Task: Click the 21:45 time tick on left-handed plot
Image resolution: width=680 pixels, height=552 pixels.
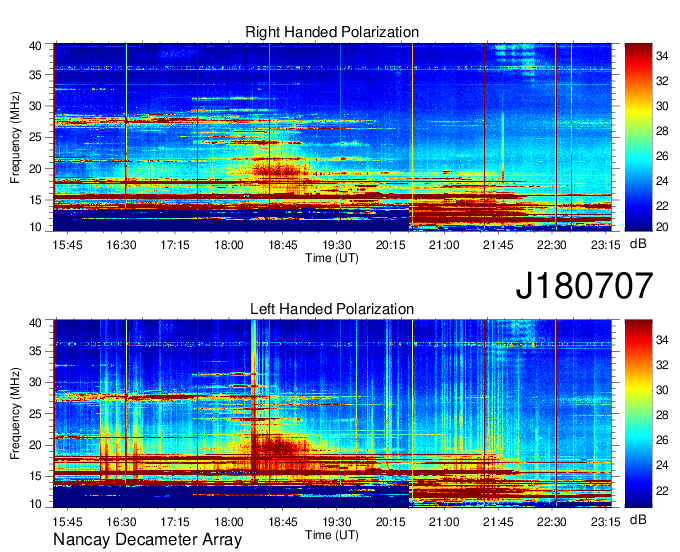Action: point(498,522)
